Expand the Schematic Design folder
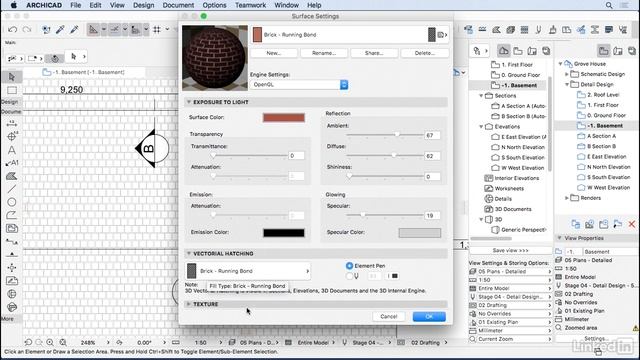This screenshot has height=360, width=640. pos(567,74)
